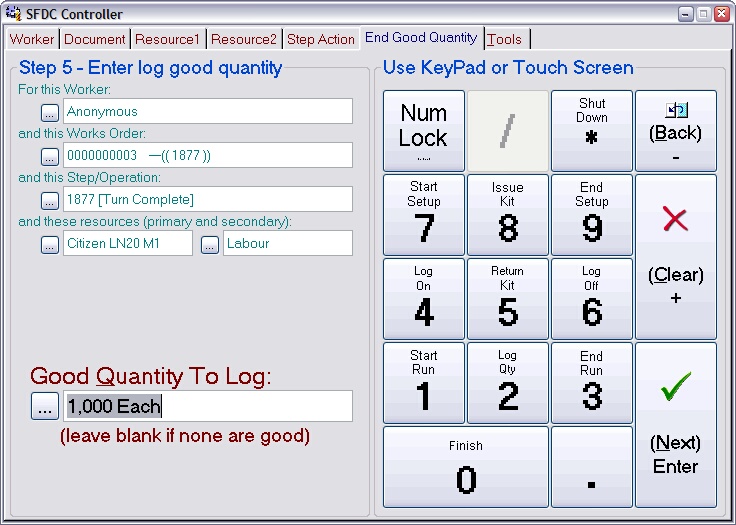Tap the Log Off 6 key
The image size is (736, 525).
tap(592, 299)
